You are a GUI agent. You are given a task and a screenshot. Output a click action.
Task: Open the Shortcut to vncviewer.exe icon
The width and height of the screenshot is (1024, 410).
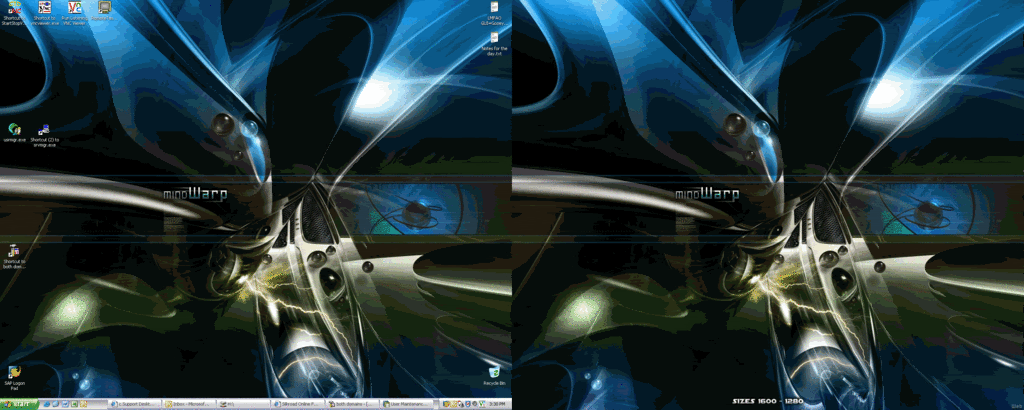(44, 12)
